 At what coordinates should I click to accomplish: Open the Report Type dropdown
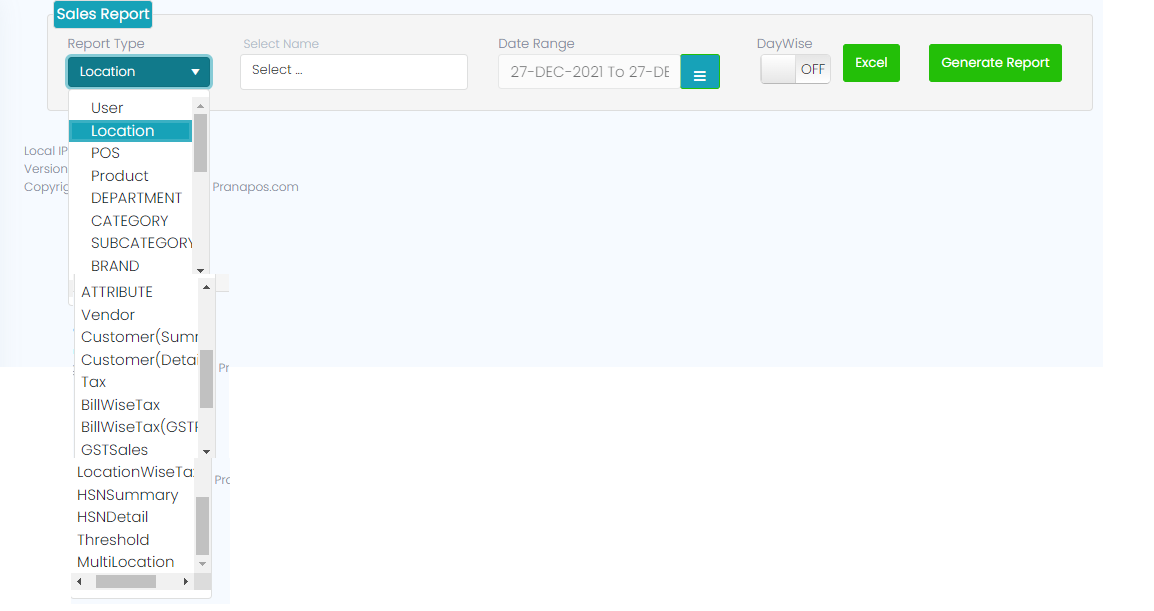pyautogui.click(x=139, y=72)
